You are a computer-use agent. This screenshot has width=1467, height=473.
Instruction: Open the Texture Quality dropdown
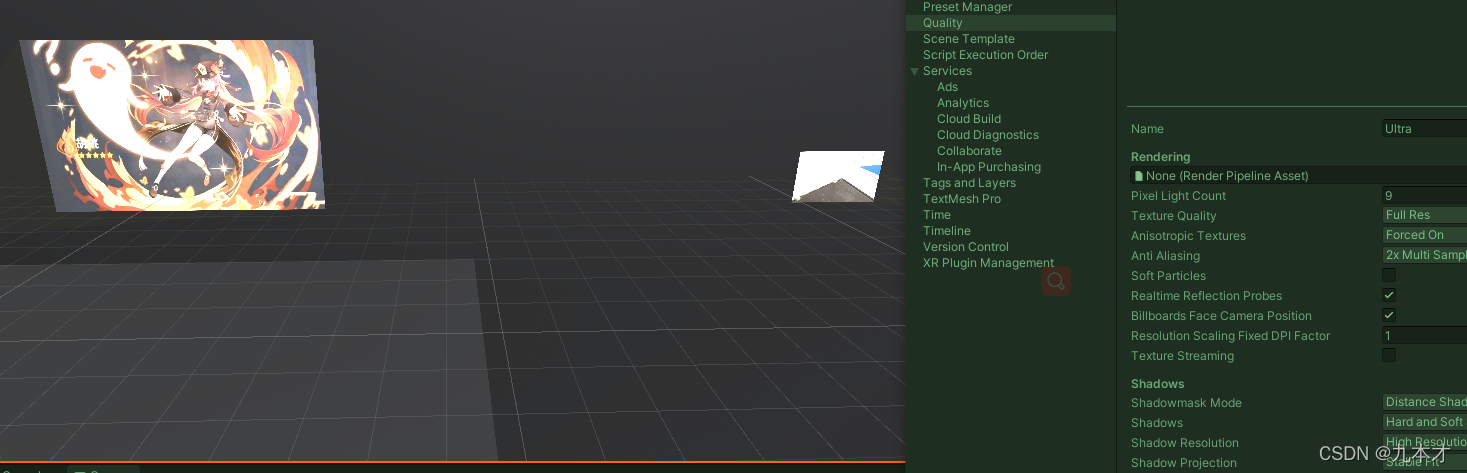[x=1424, y=215]
